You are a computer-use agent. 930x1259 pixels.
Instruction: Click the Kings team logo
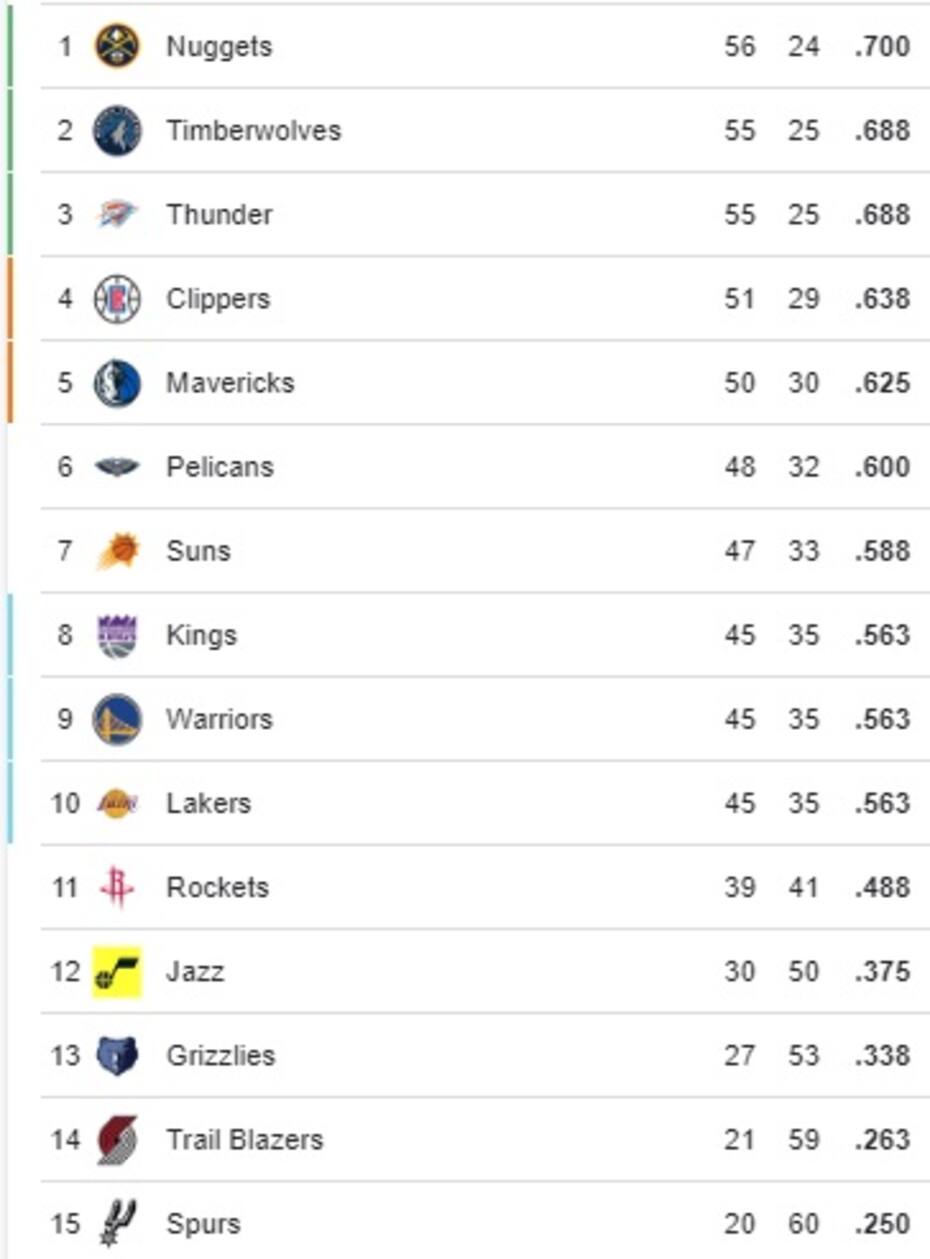click(x=117, y=636)
